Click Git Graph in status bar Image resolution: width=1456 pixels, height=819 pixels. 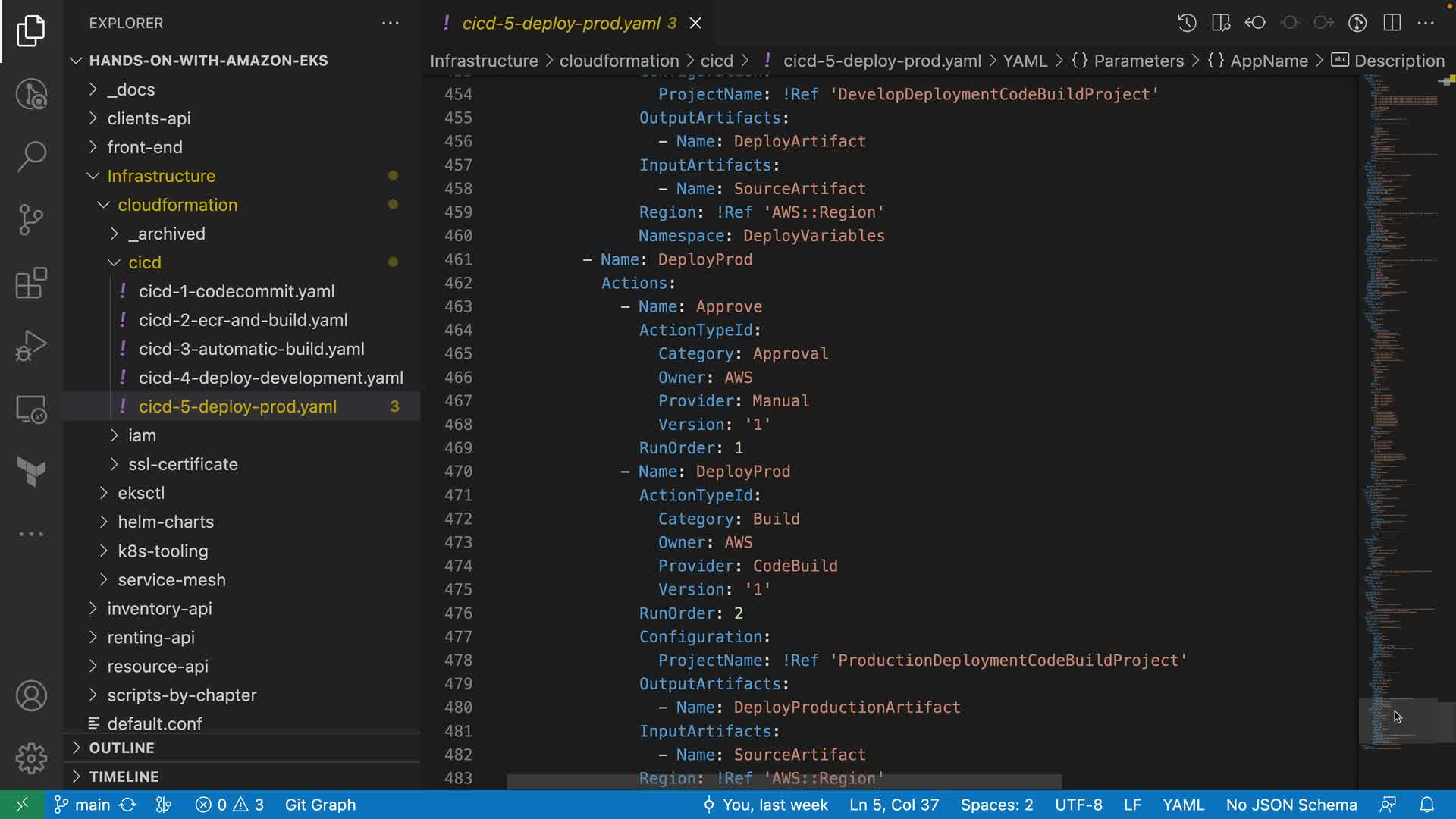(x=320, y=805)
